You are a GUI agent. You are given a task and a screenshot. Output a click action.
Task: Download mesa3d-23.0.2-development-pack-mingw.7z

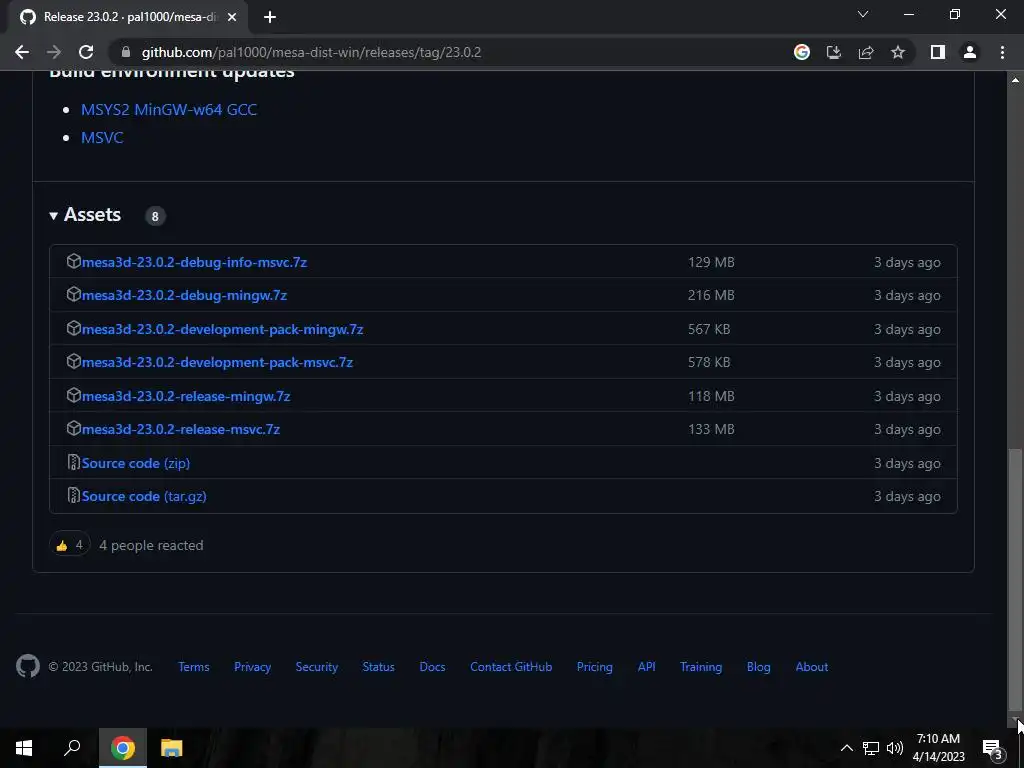coord(223,329)
